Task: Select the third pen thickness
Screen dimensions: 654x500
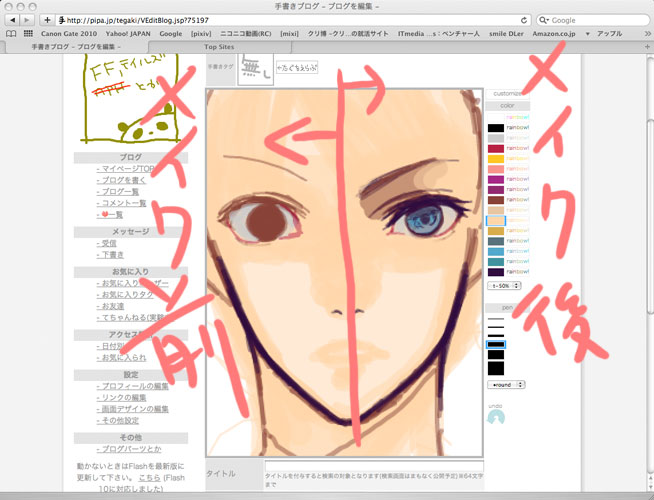Action: [496, 335]
